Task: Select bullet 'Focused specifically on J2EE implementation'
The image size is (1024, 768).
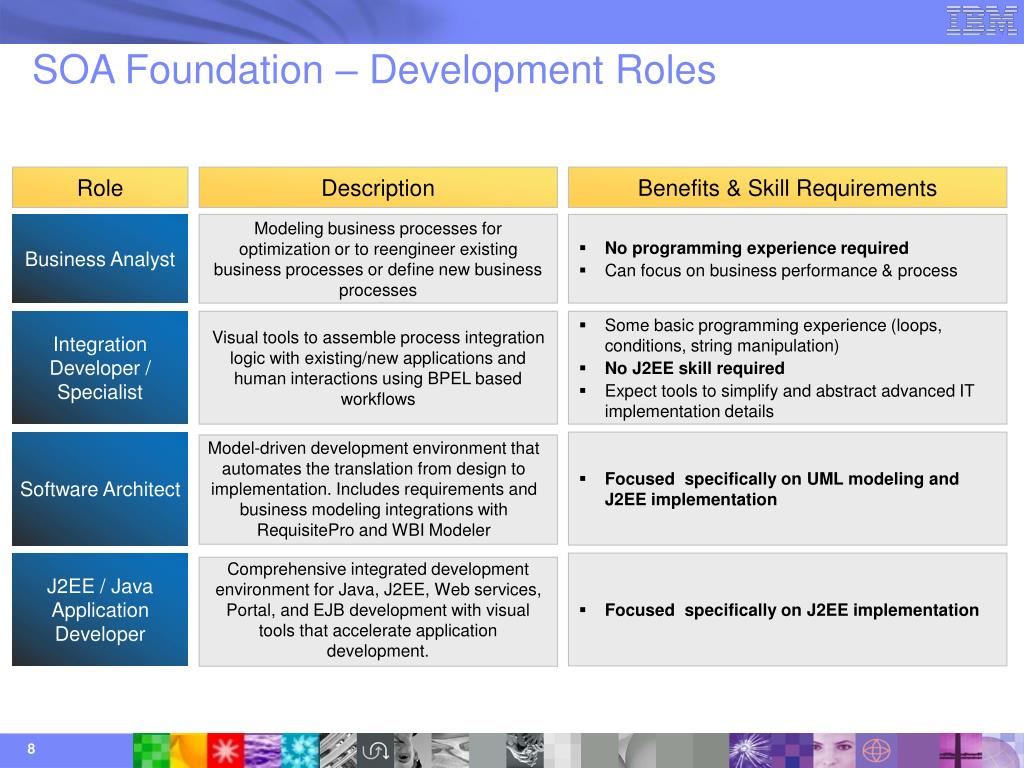Action: [x=792, y=610]
